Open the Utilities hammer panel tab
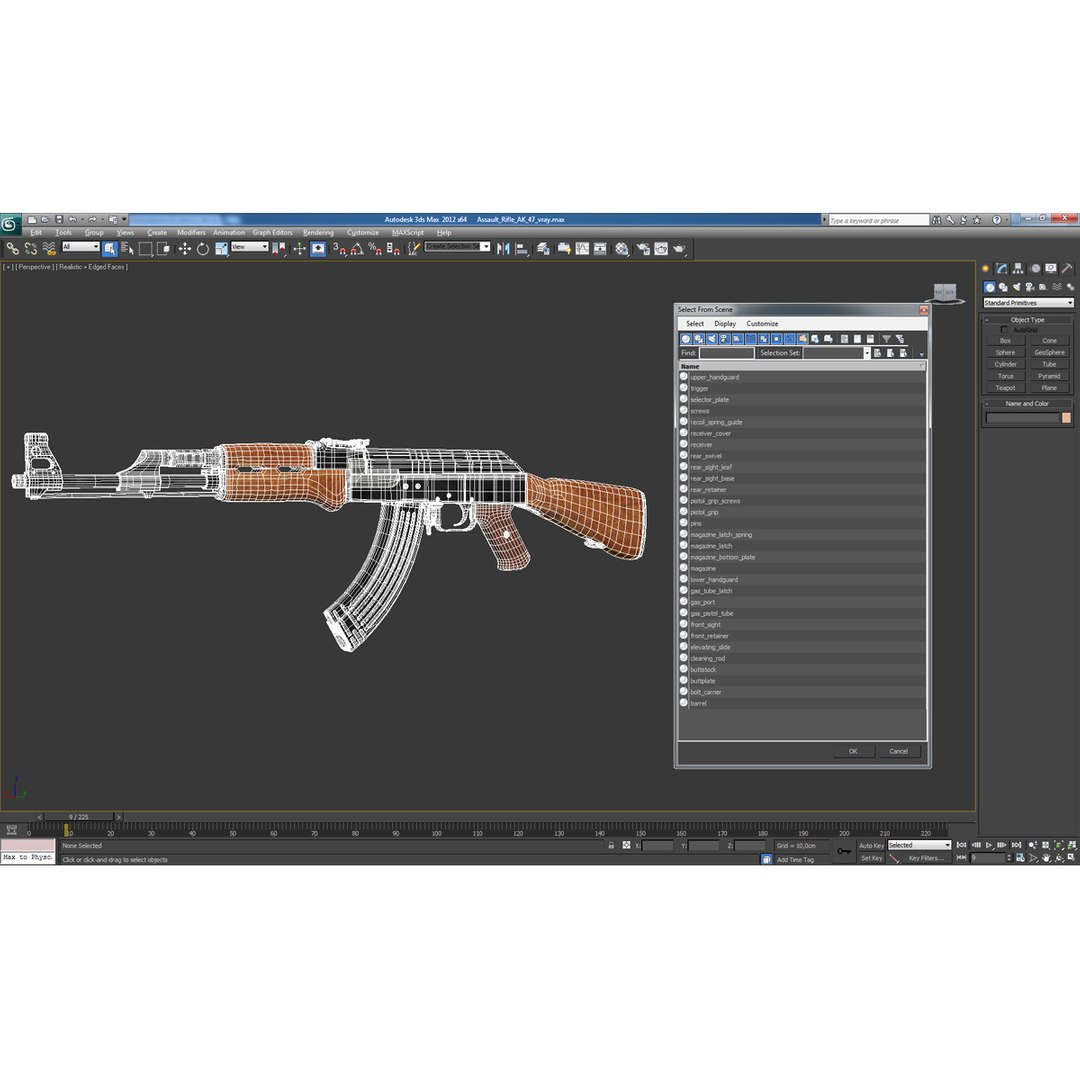 (1067, 269)
